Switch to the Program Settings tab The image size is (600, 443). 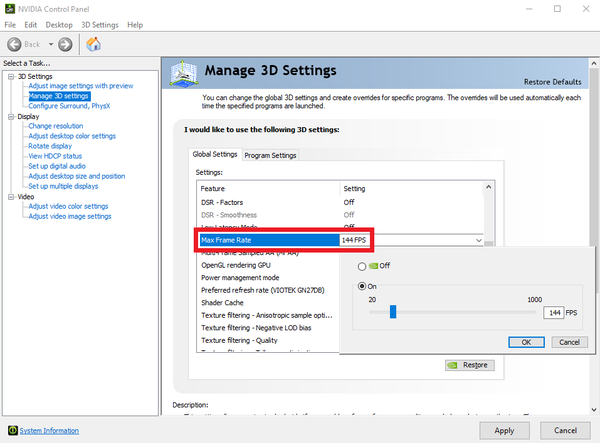(x=271, y=155)
